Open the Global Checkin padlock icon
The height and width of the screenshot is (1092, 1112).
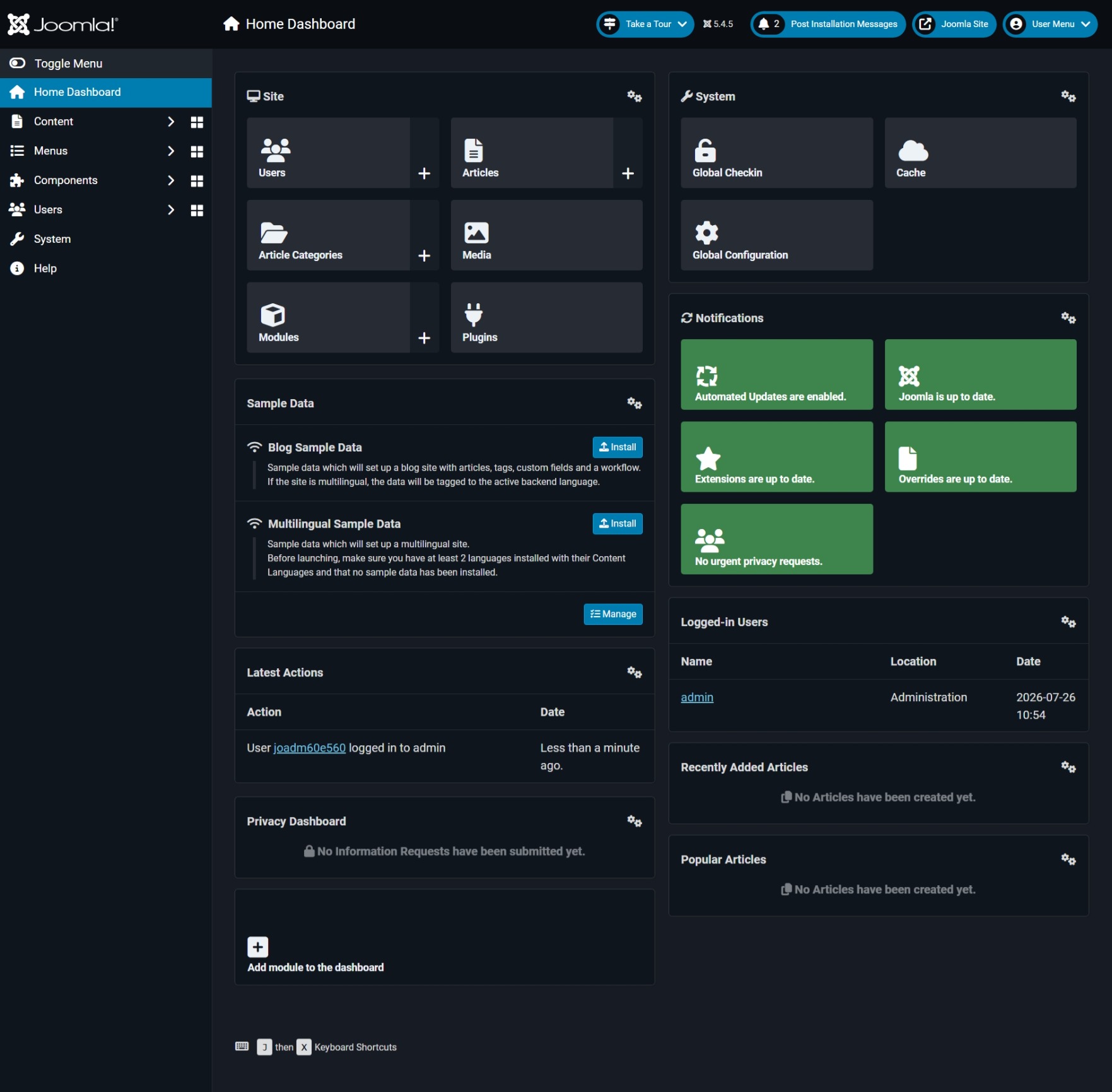(x=705, y=151)
